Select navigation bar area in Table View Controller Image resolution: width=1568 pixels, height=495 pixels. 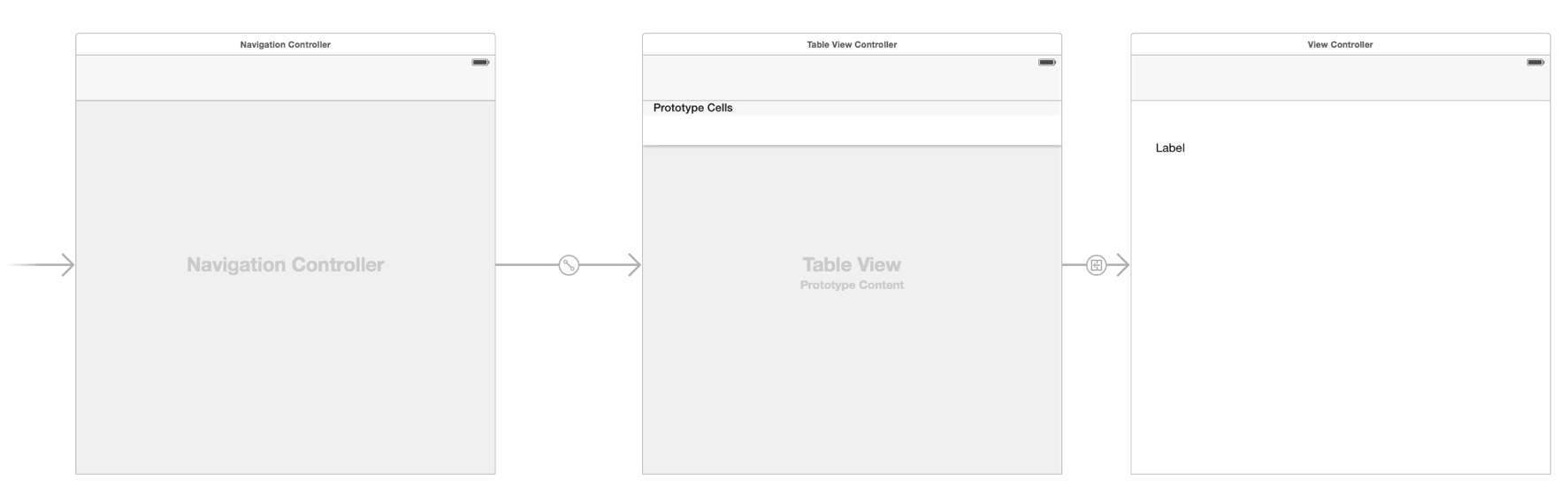tap(852, 78)
